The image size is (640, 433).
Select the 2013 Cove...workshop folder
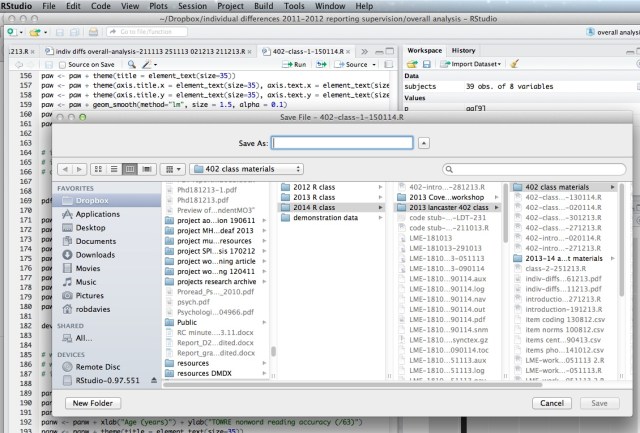click(448, 197)
